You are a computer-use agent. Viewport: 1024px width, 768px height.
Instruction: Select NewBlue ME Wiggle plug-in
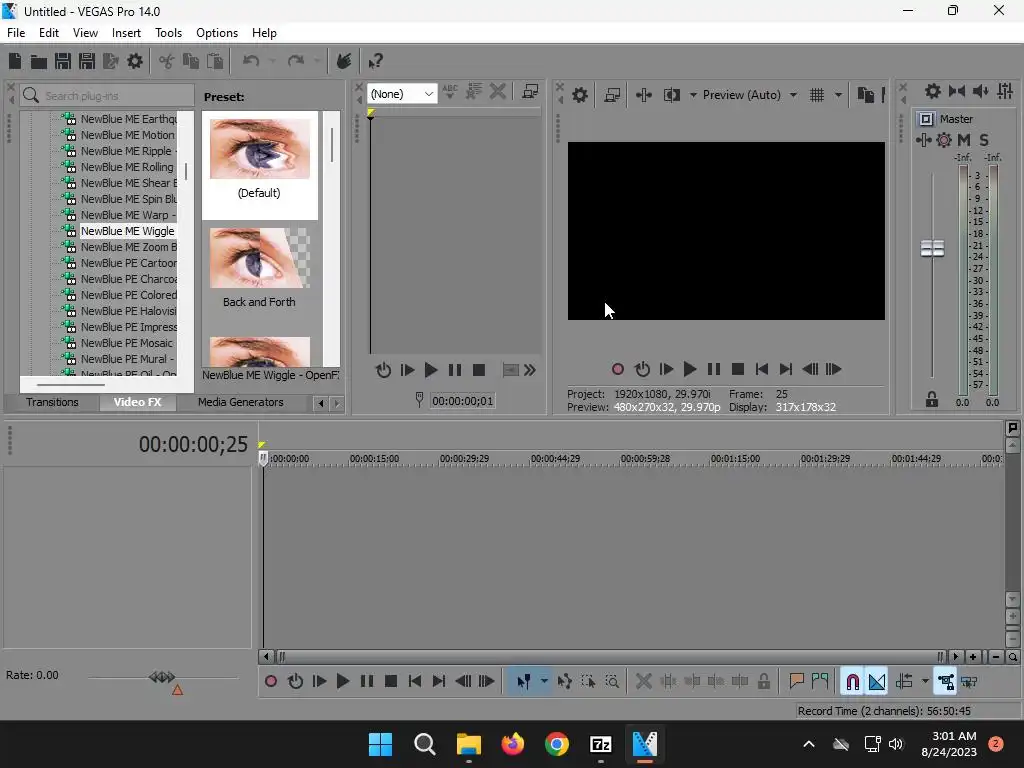[127, 231]
